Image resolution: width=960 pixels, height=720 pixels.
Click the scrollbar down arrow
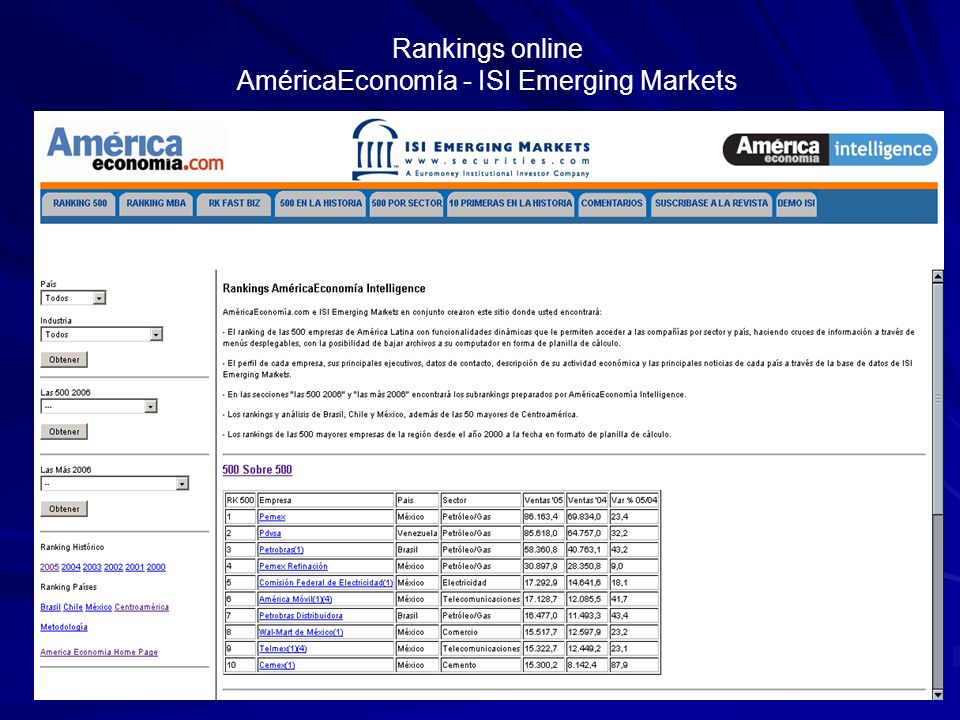click(937, 694)
